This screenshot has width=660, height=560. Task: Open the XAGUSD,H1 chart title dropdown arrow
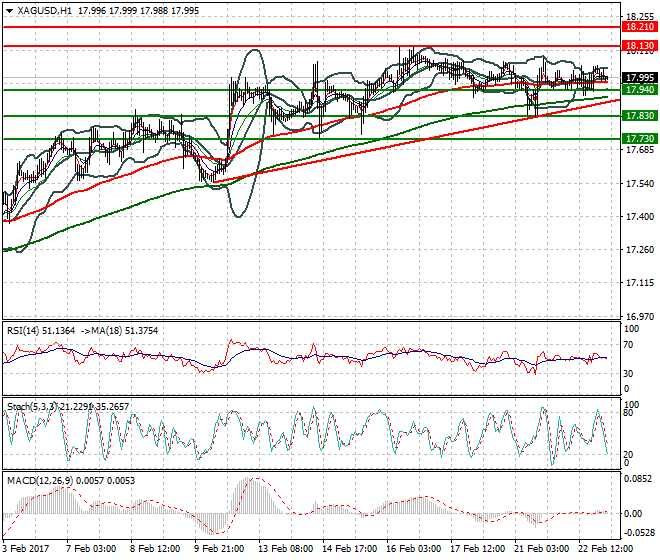[10, 11]
